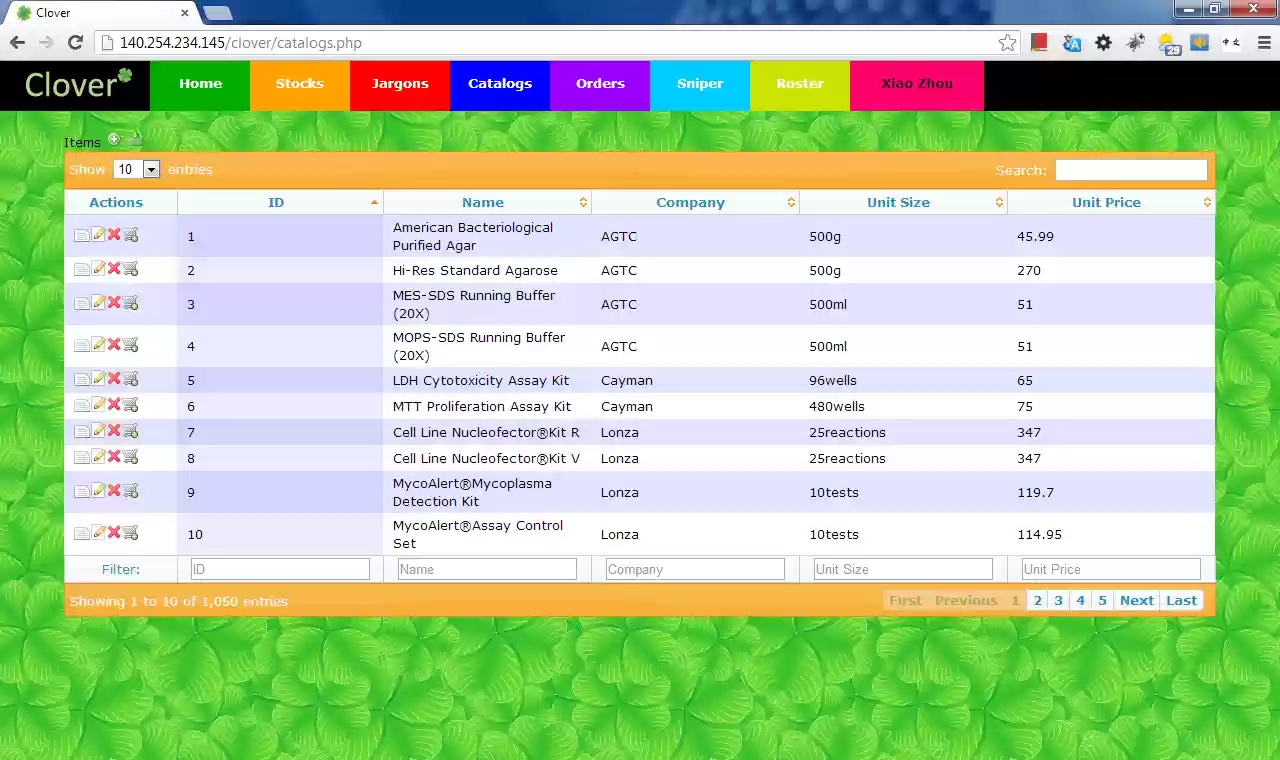Image resolution: width=1280 pixels, height=760 pixels.
Task: Open the Show entries dropdown
Action: 150,169
